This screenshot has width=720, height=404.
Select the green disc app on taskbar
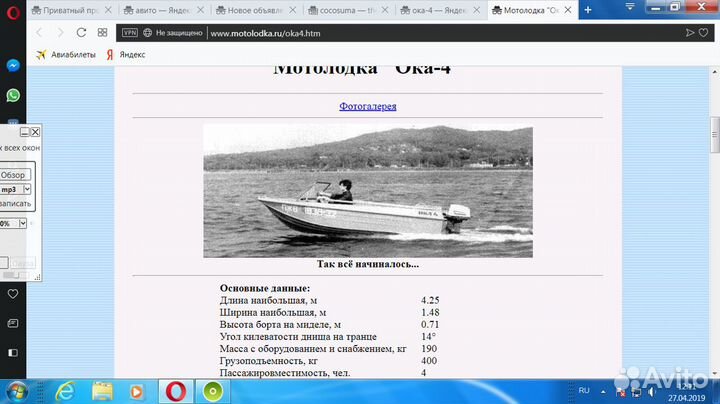213,392
